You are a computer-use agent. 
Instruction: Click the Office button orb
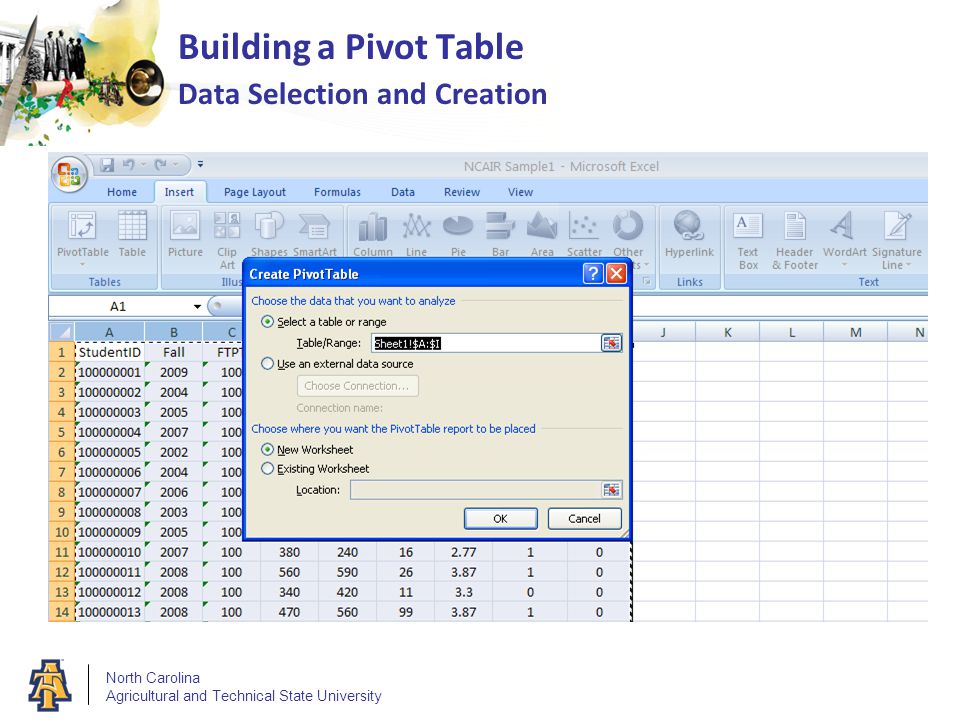click(x=69, y=174)
